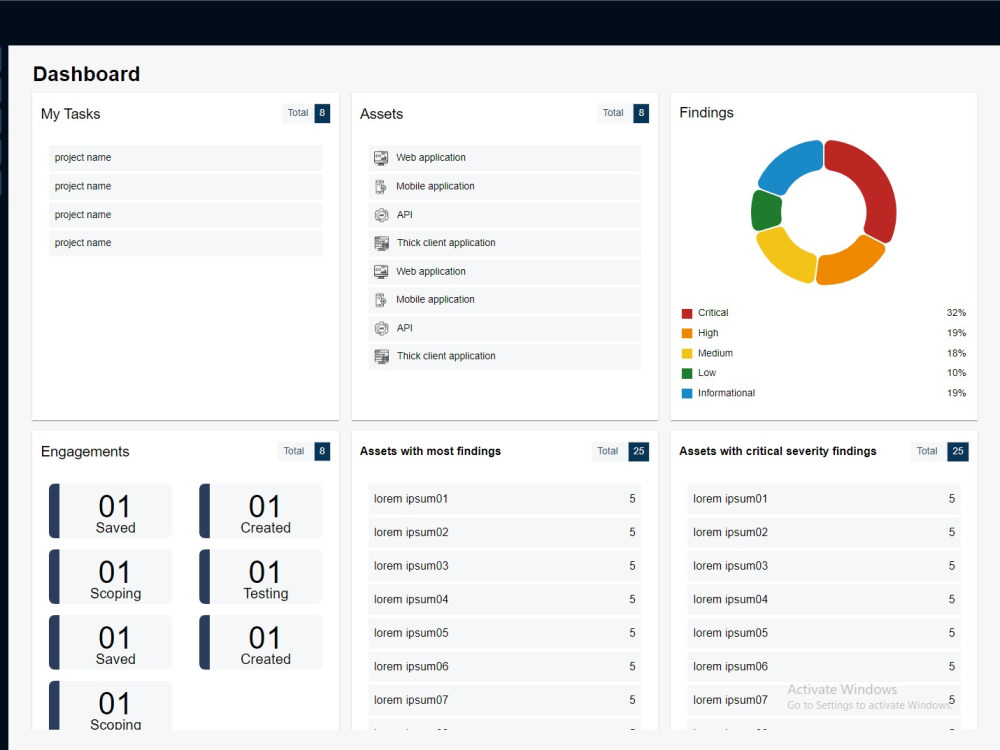Open lorem ipsum03 in Assets with most findings
This screenshot has height=750, width=1000.
504,566
